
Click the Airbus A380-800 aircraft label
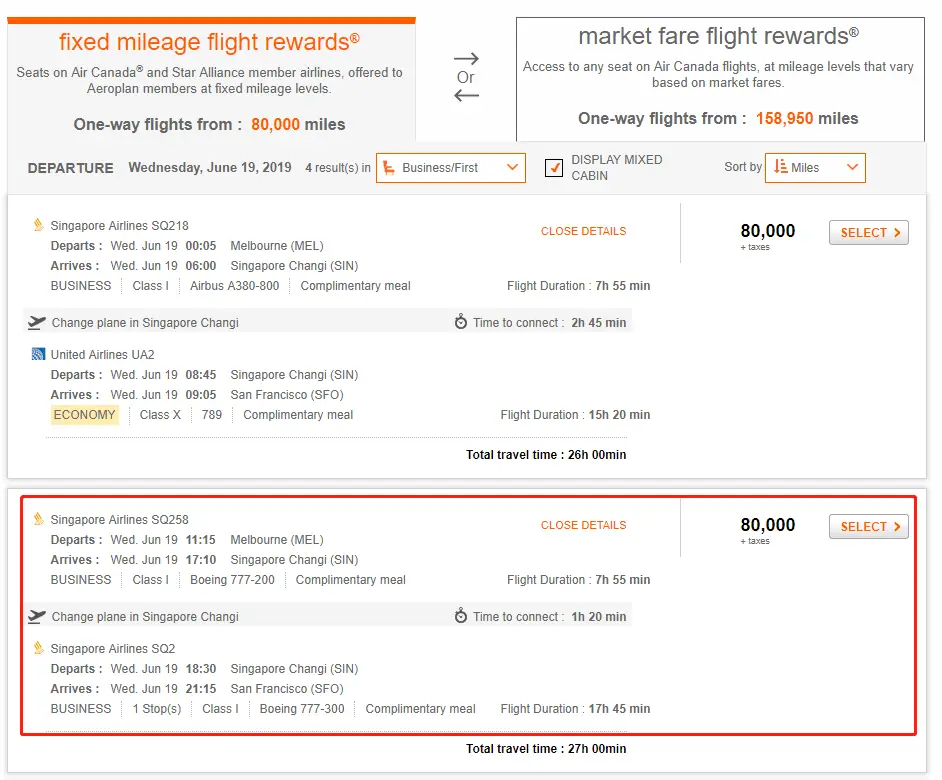(x=235, y=286)
